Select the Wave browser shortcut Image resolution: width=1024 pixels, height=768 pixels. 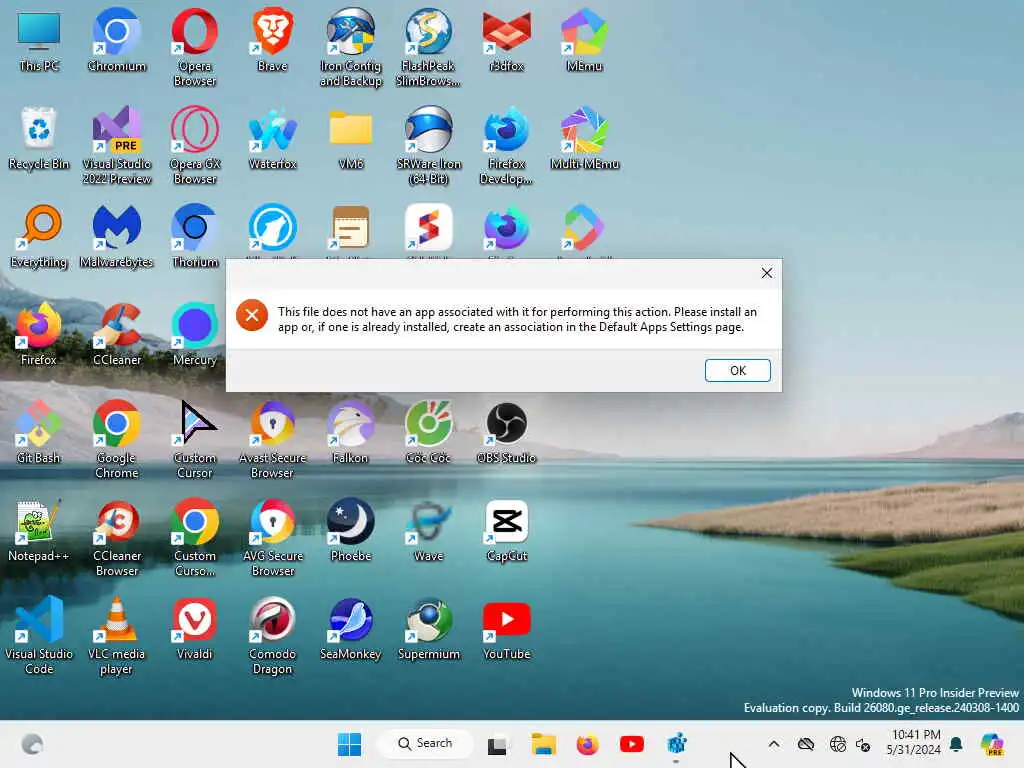point(428,530)
